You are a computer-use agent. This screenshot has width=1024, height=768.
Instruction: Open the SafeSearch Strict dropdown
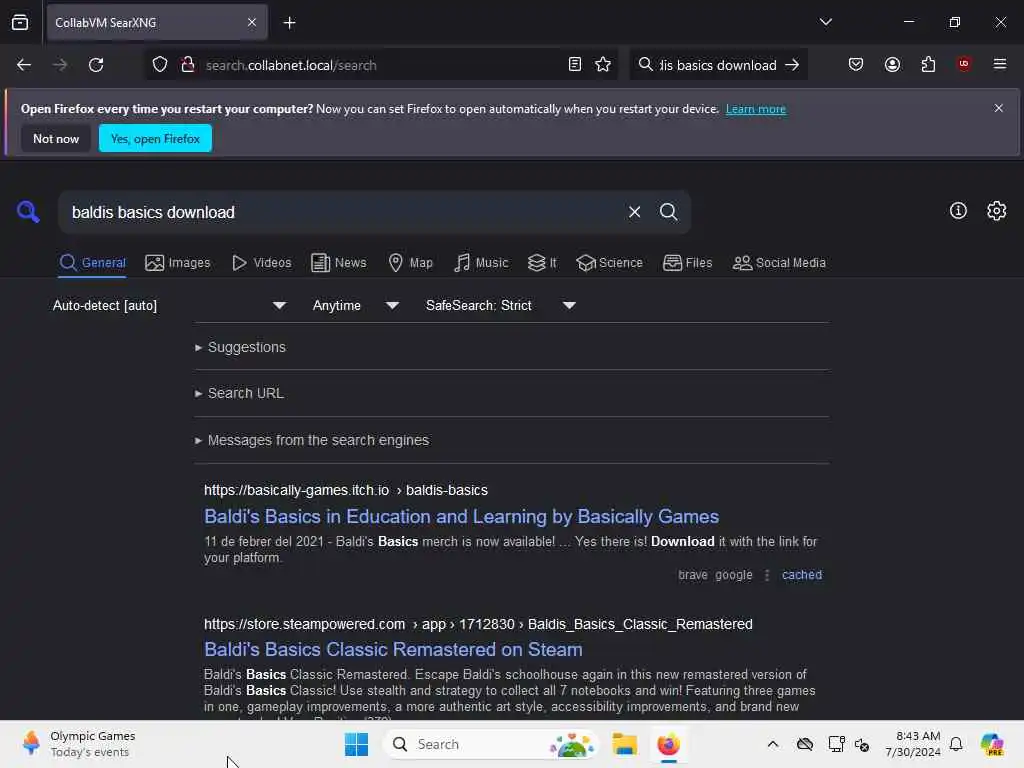point(501,306)
